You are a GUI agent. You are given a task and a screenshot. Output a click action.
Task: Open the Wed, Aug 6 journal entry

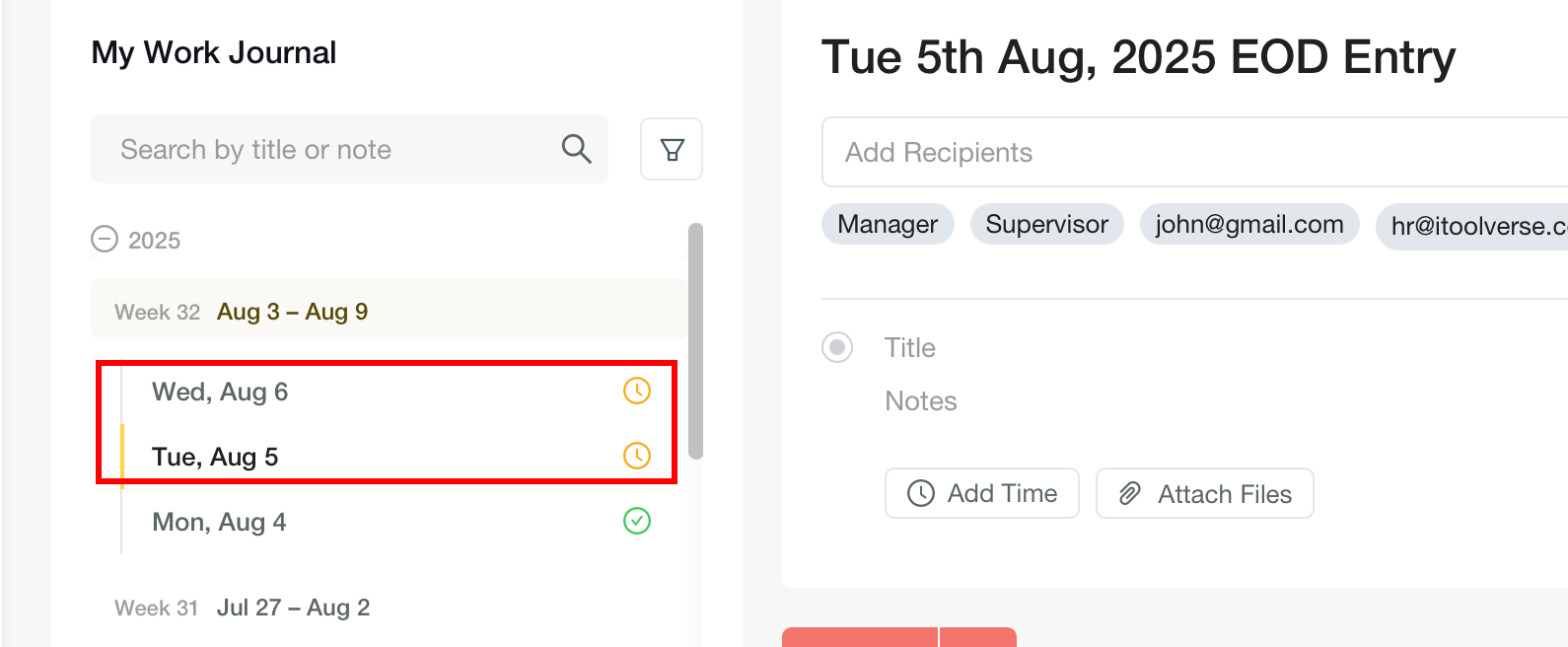[x=220, y=392]
